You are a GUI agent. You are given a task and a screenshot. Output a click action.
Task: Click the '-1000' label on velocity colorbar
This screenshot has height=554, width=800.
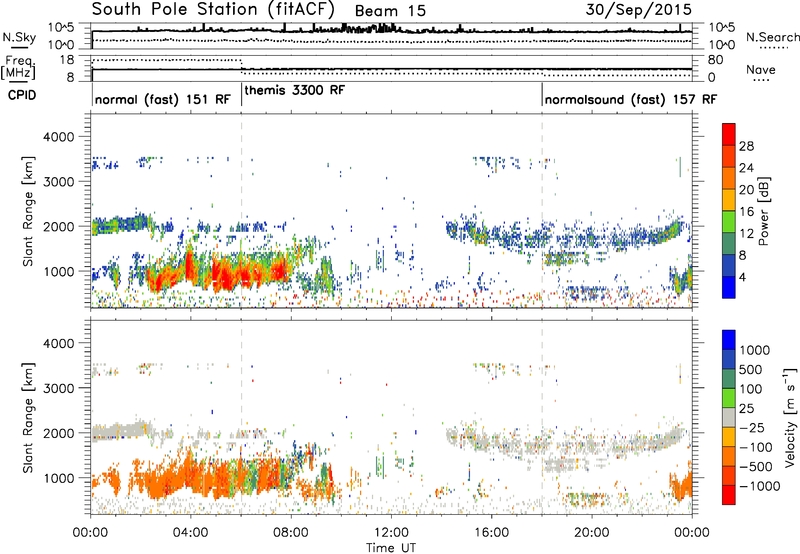click(760, 486)
